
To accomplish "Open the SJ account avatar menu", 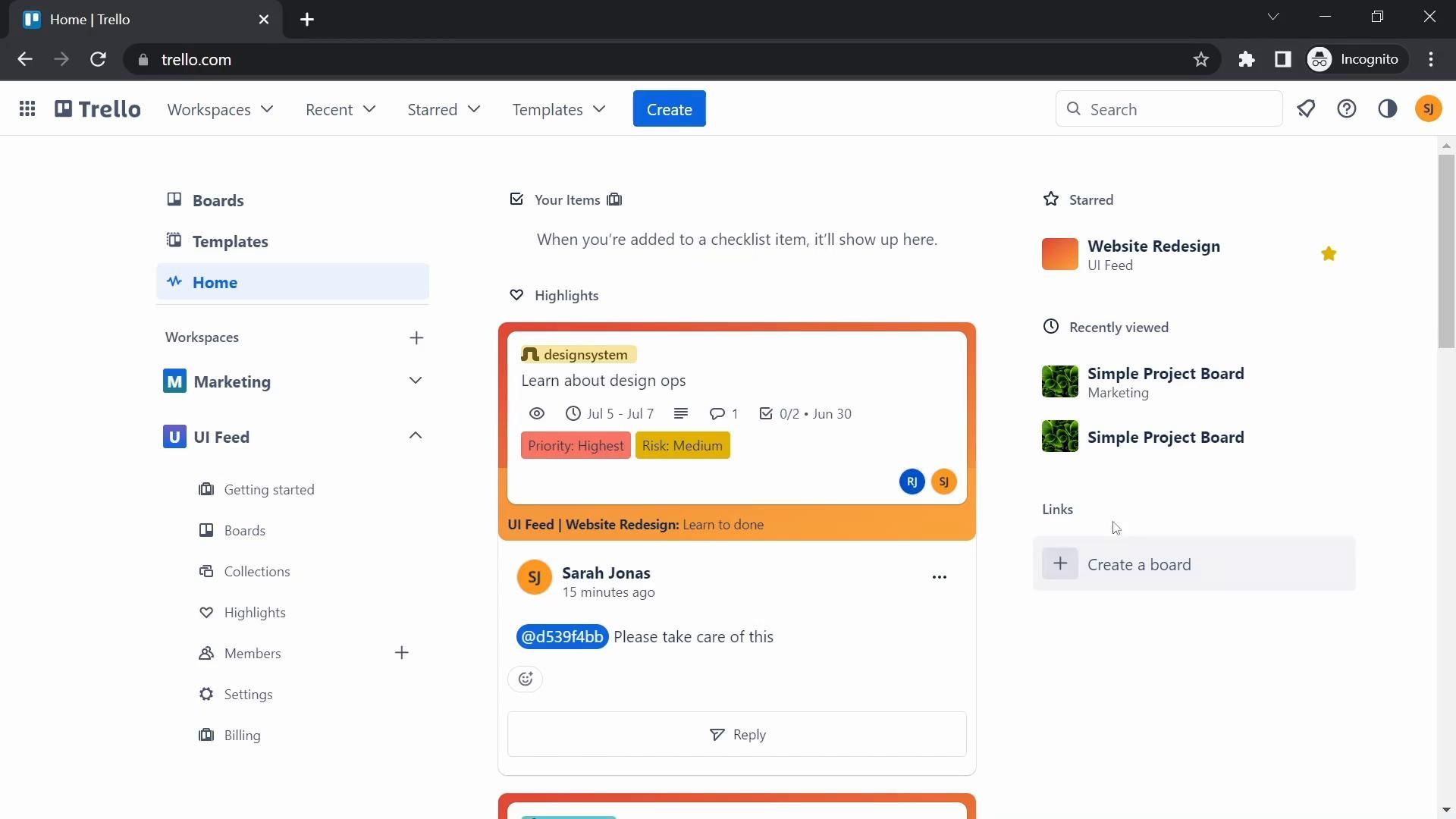I will click(x=1429, y=109).
